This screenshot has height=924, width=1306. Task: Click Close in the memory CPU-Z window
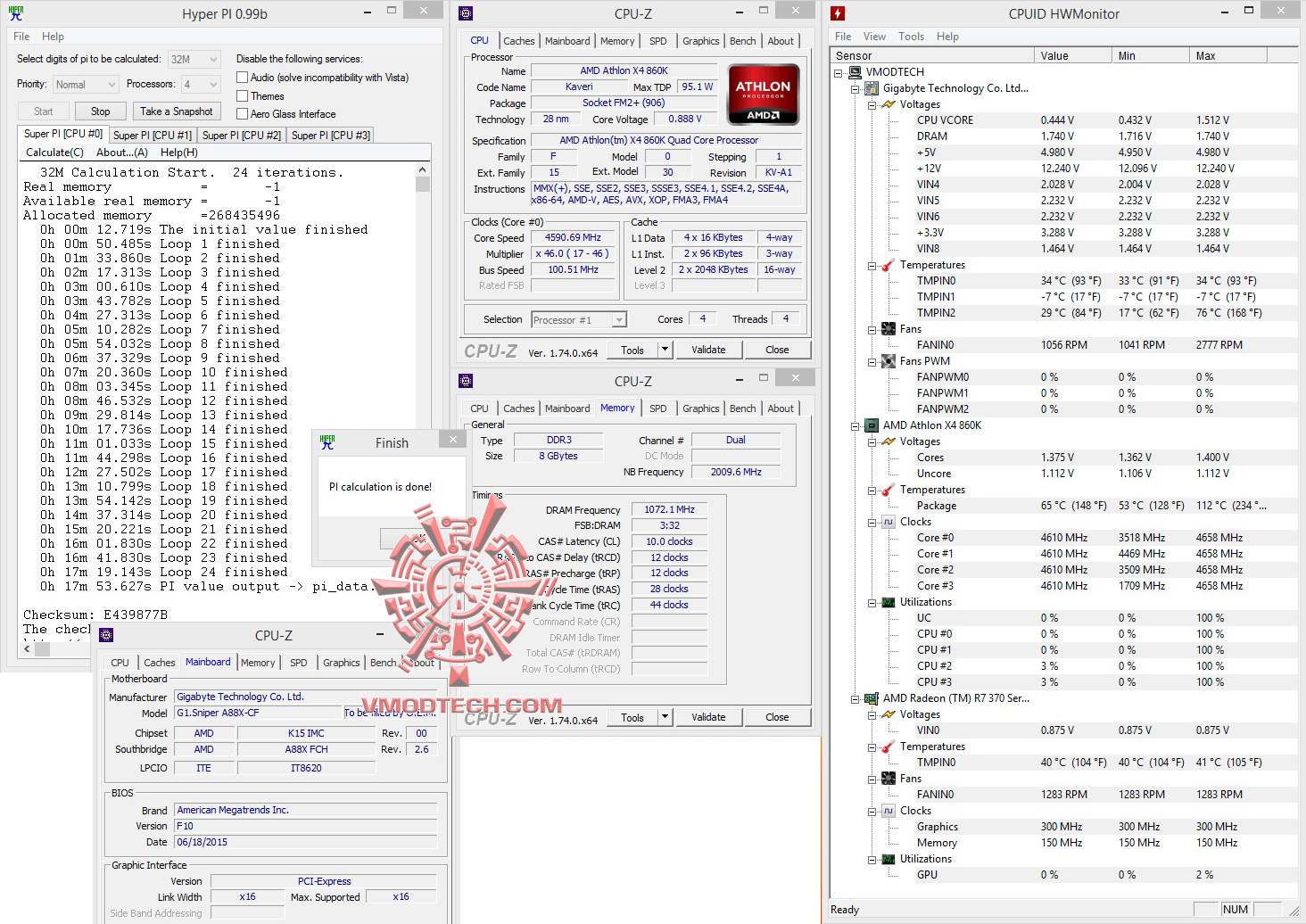coord(777,717)
